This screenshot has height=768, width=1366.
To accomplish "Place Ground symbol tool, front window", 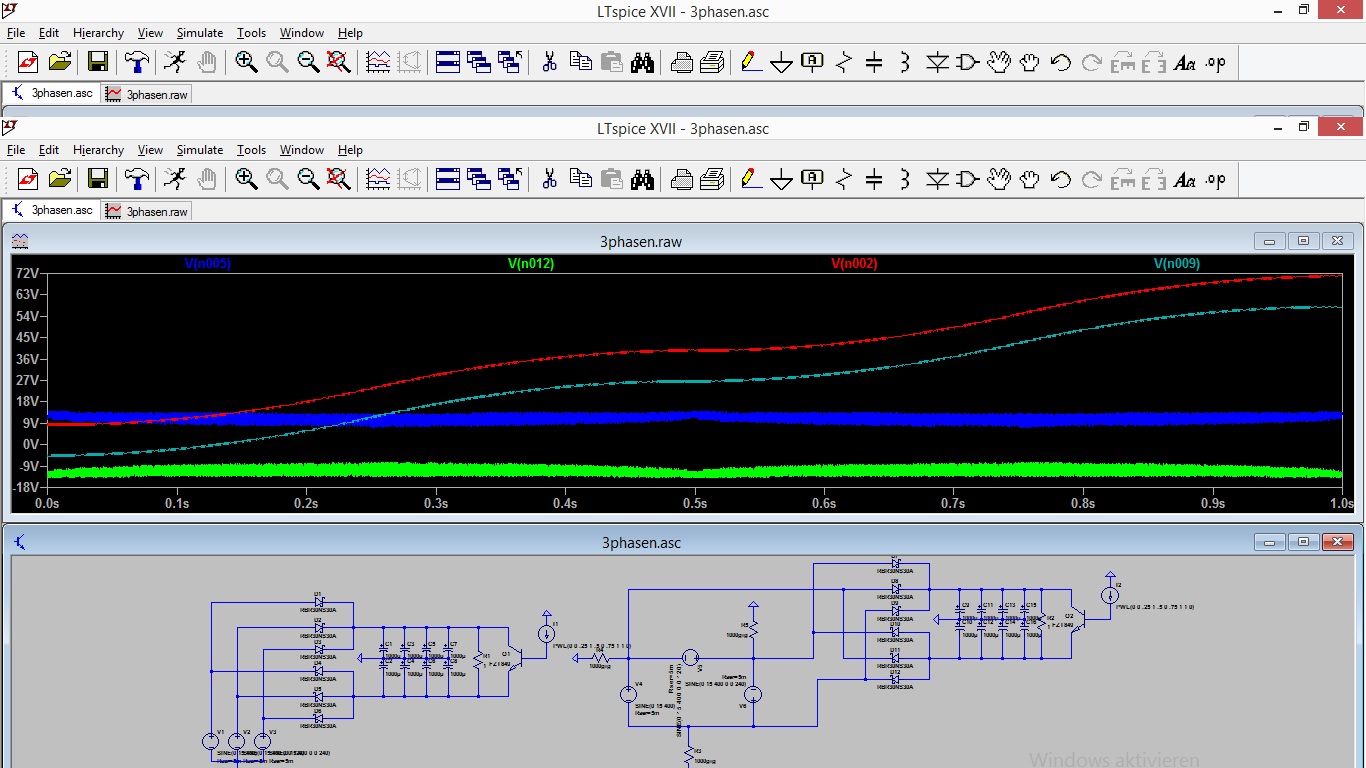I will pos(782,180).
